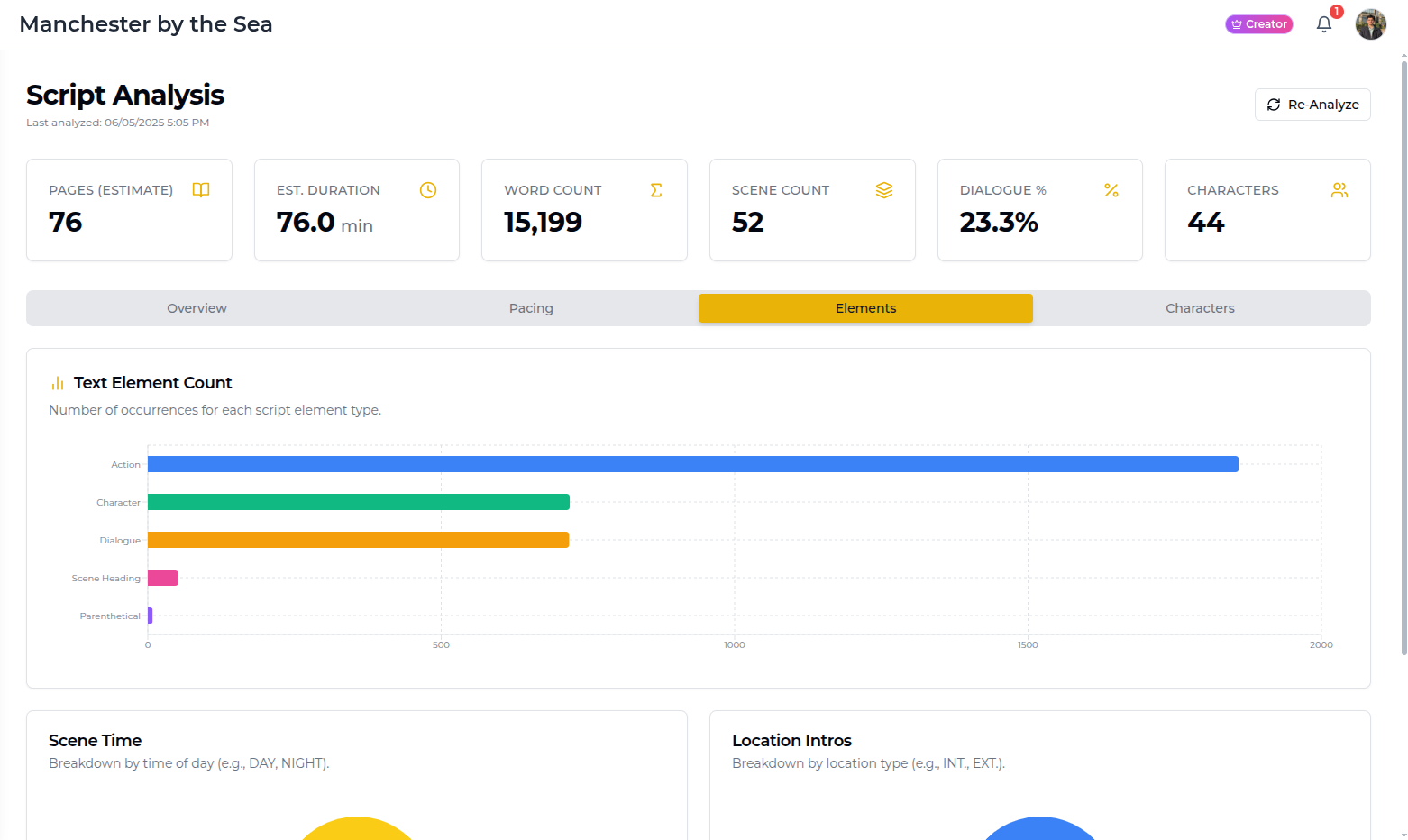This screenshot has width=1408, height=840.
Task: Click the 'PAGES (ESTIMATE)' label
Action: (x=111, y=190)
